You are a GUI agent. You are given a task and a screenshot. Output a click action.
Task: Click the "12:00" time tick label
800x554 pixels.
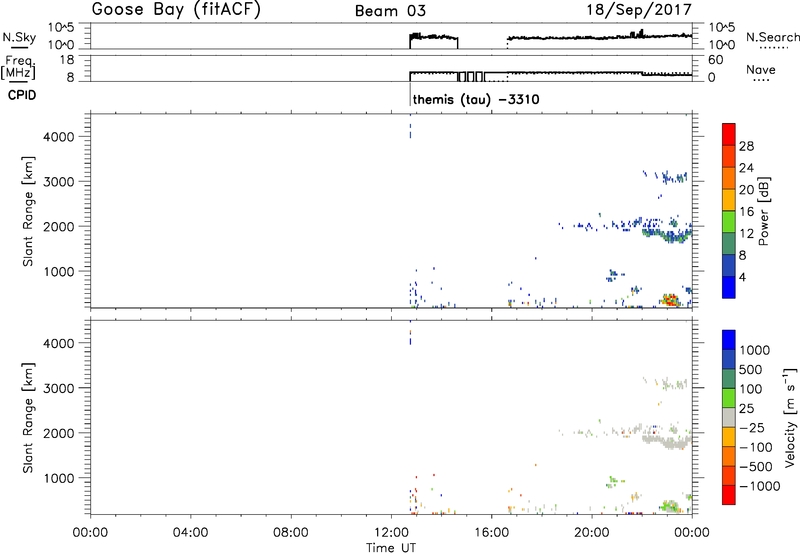click(391, 533)
